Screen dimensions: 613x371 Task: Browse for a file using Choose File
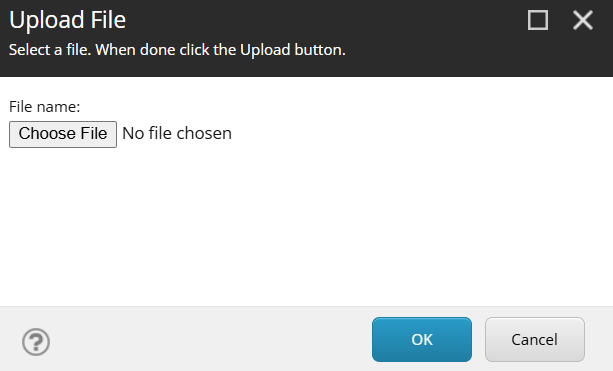point(63,134)
